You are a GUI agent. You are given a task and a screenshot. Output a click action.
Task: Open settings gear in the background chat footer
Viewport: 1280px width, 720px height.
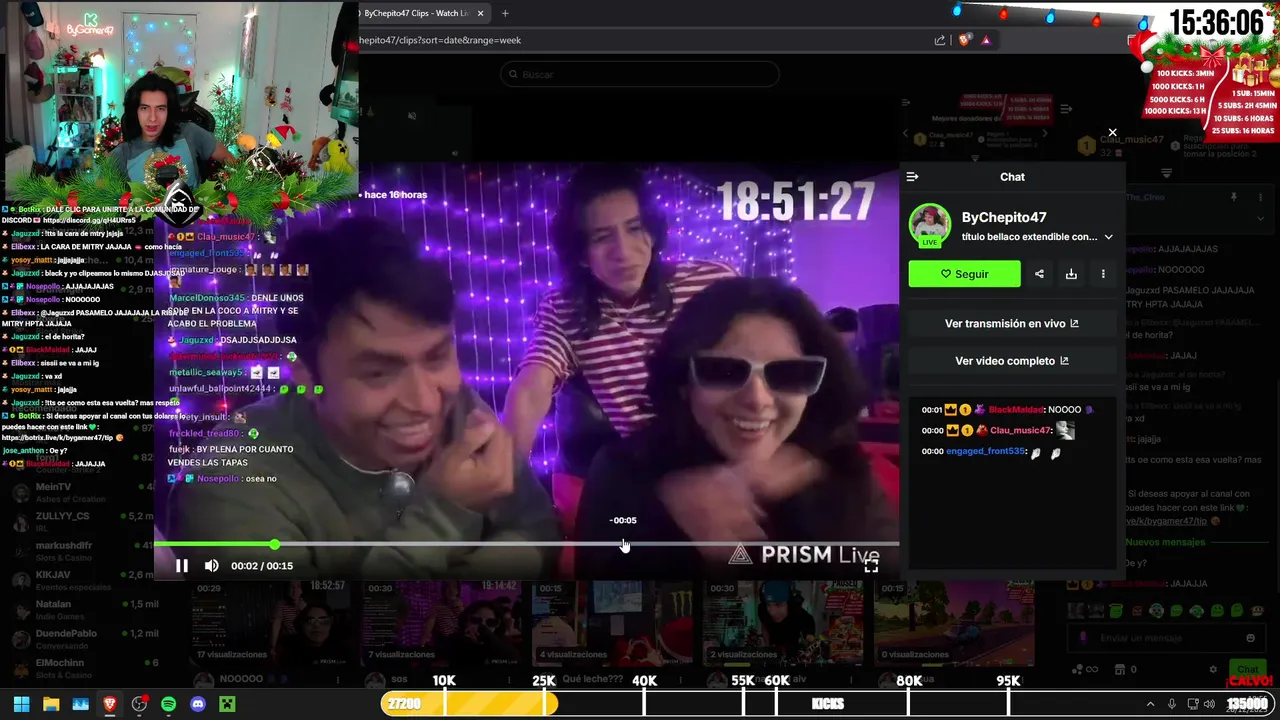(x=1214, y=670)
